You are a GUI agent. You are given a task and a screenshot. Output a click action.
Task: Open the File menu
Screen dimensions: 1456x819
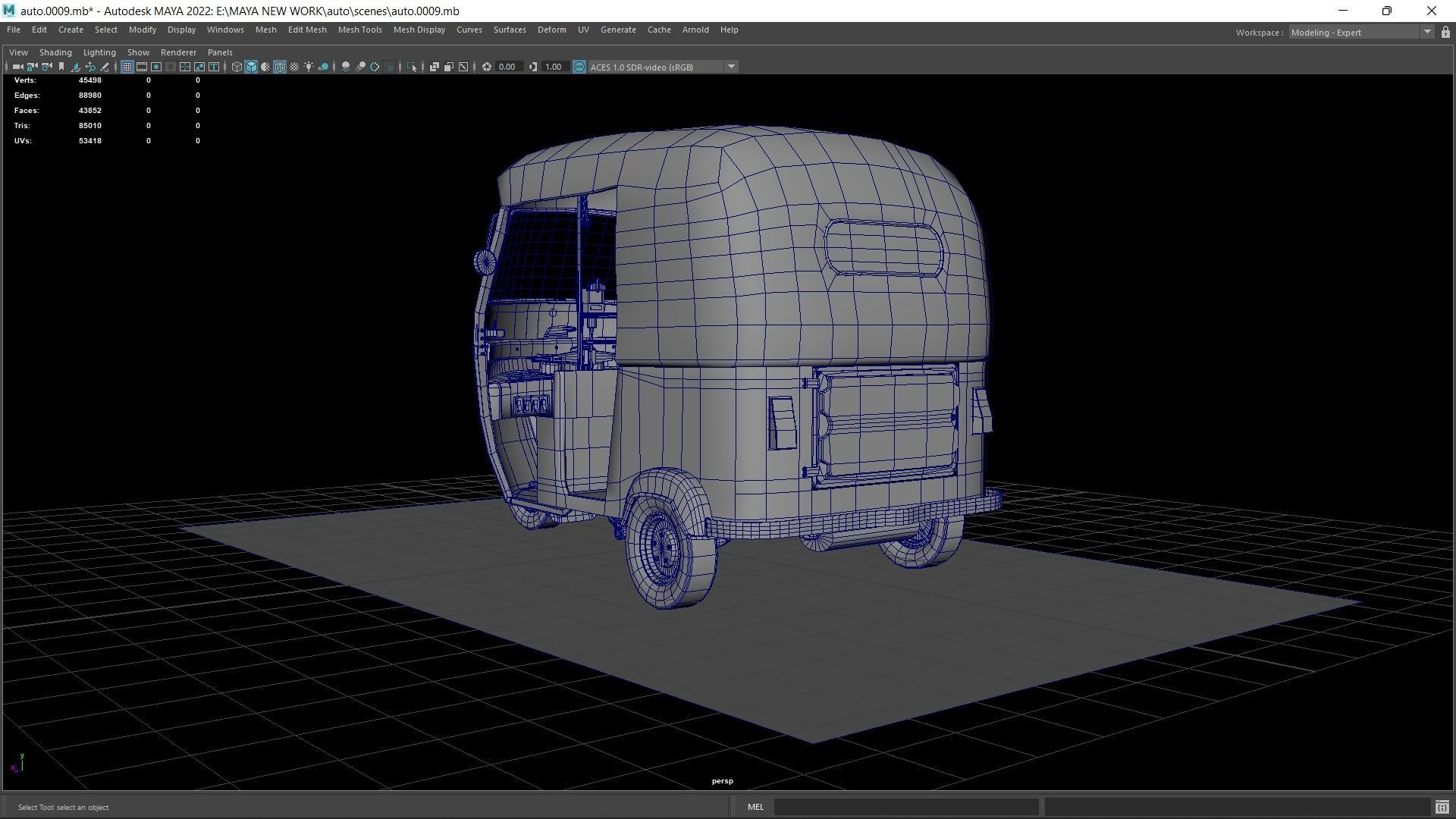click(14, 30)
